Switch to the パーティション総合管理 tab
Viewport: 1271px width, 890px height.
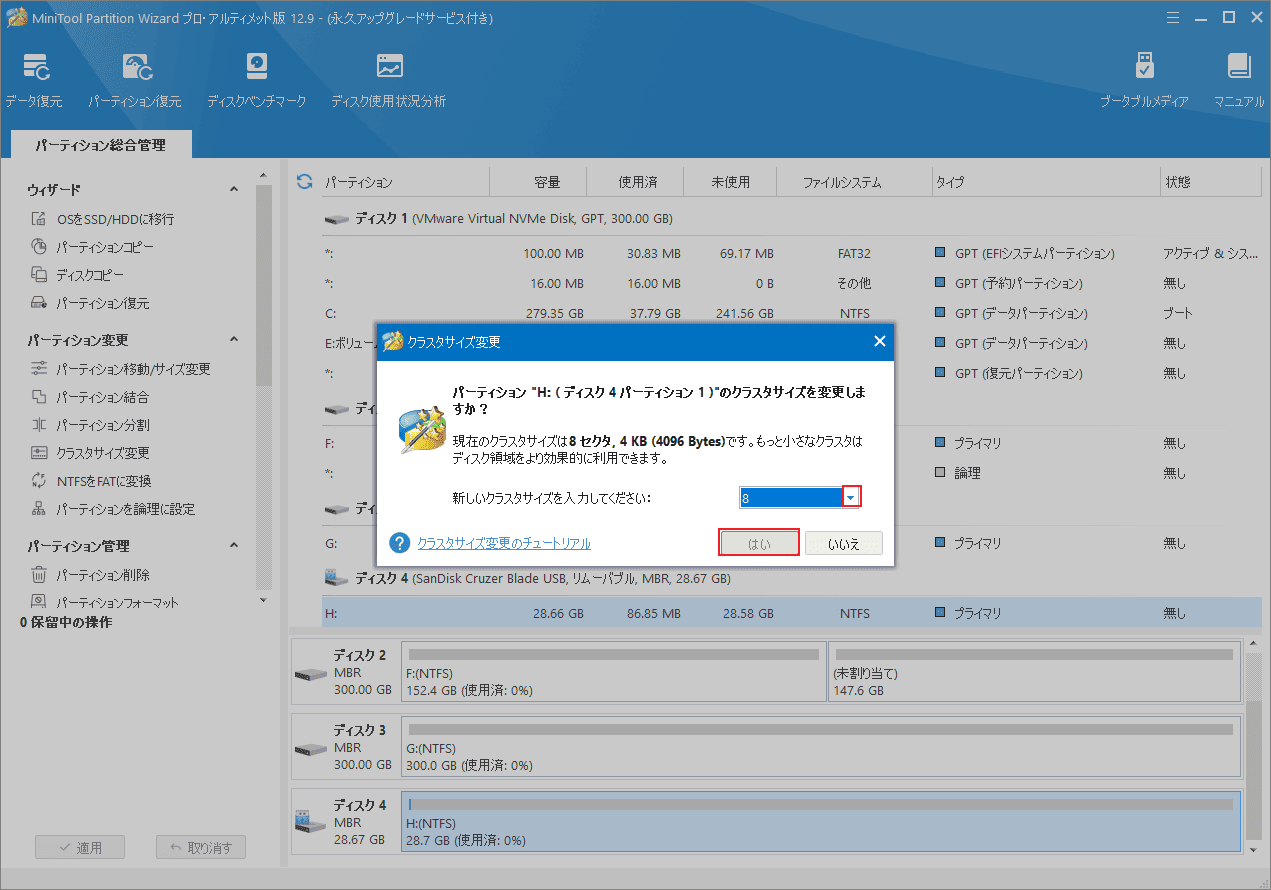[100, 145]
